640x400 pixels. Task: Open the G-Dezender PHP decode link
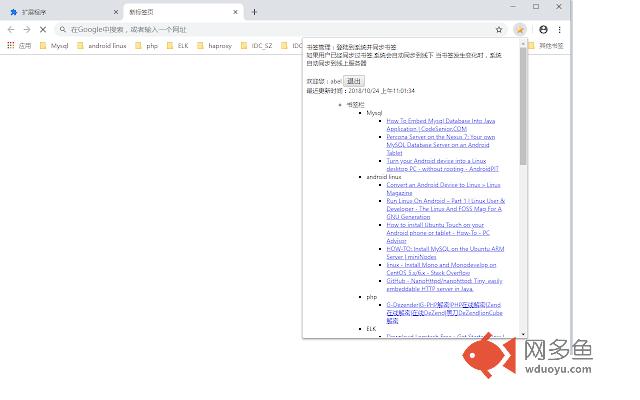pyautogui.click(x=444, y=313)
